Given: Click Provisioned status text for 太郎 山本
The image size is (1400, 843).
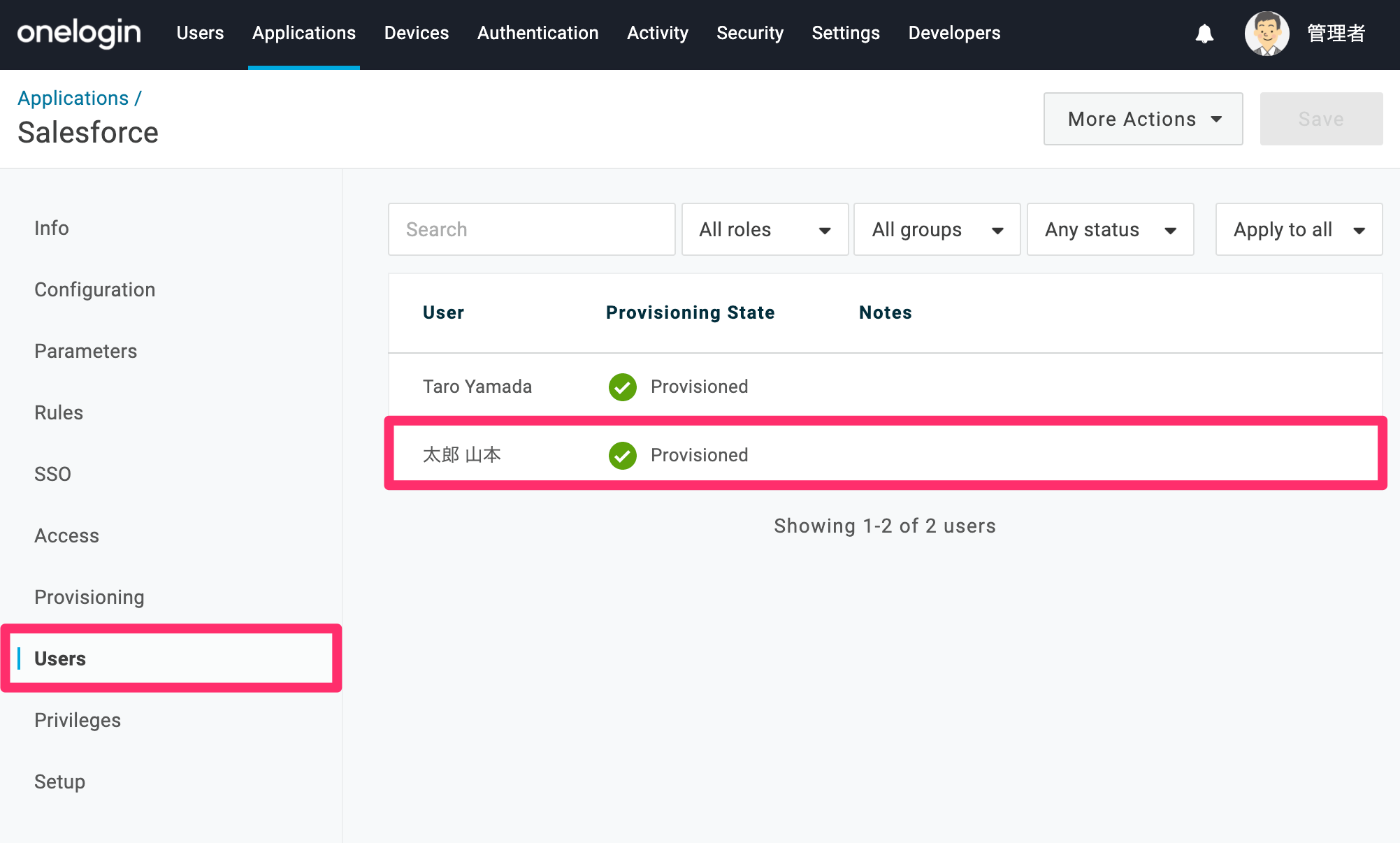Looking at the screenshot, I should [x=699, y=455].
